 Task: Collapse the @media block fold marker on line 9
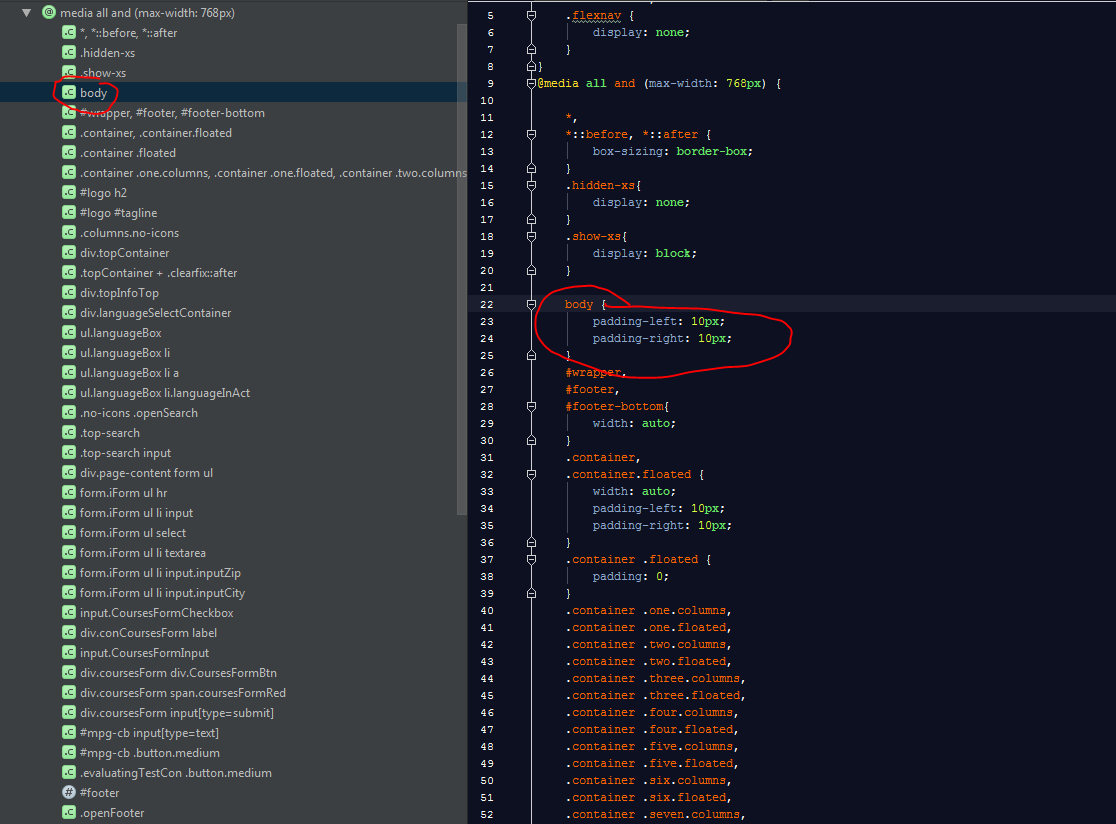tap(531, 83)
